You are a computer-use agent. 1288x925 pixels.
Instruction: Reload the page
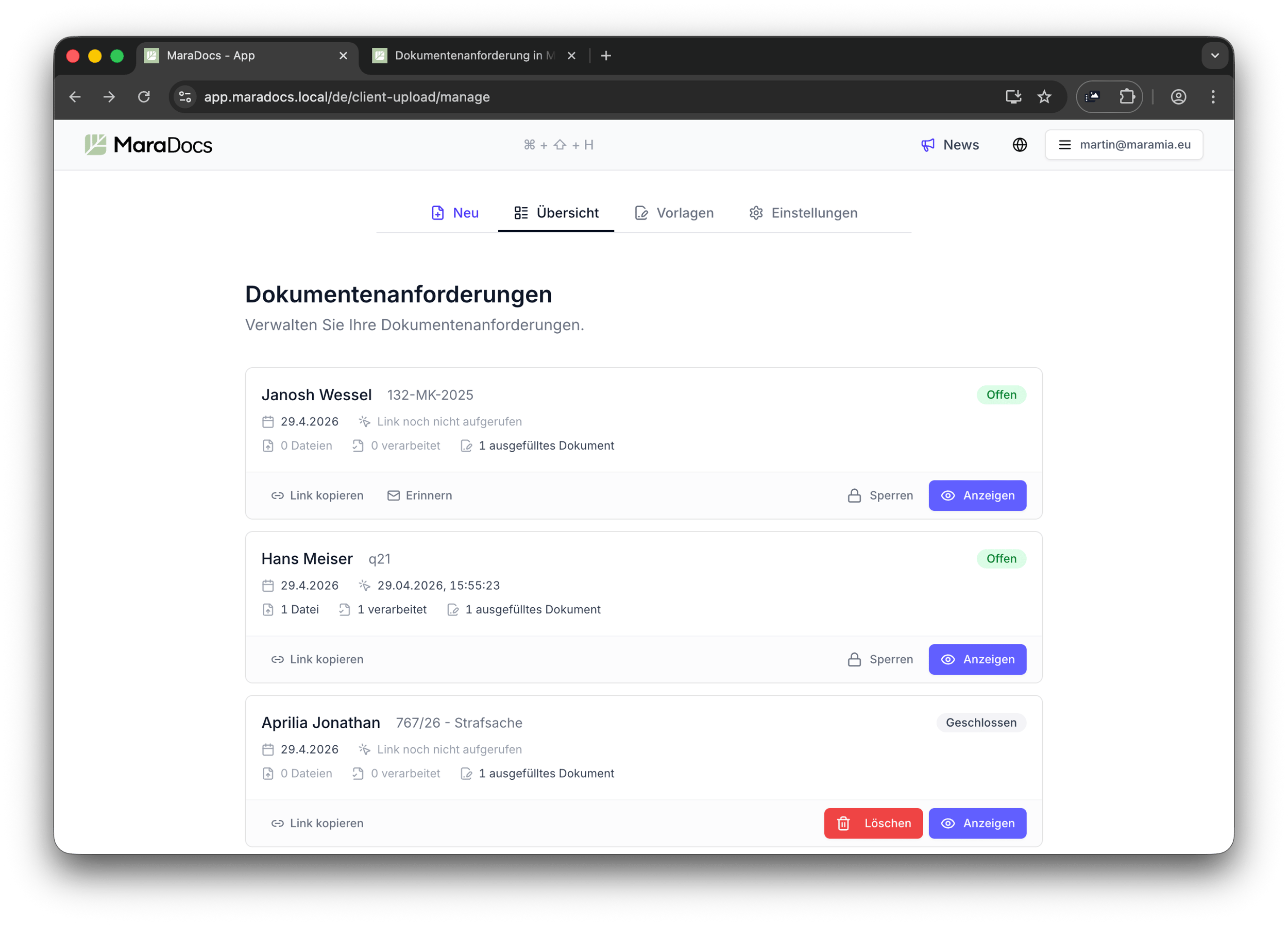coord(144,97)
